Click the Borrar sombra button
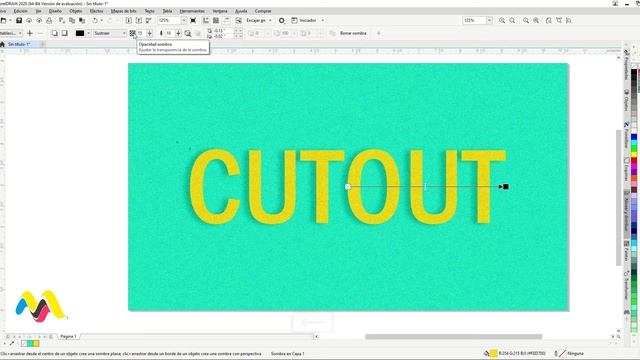Viewport: 640px width, 360px height. 353,33
